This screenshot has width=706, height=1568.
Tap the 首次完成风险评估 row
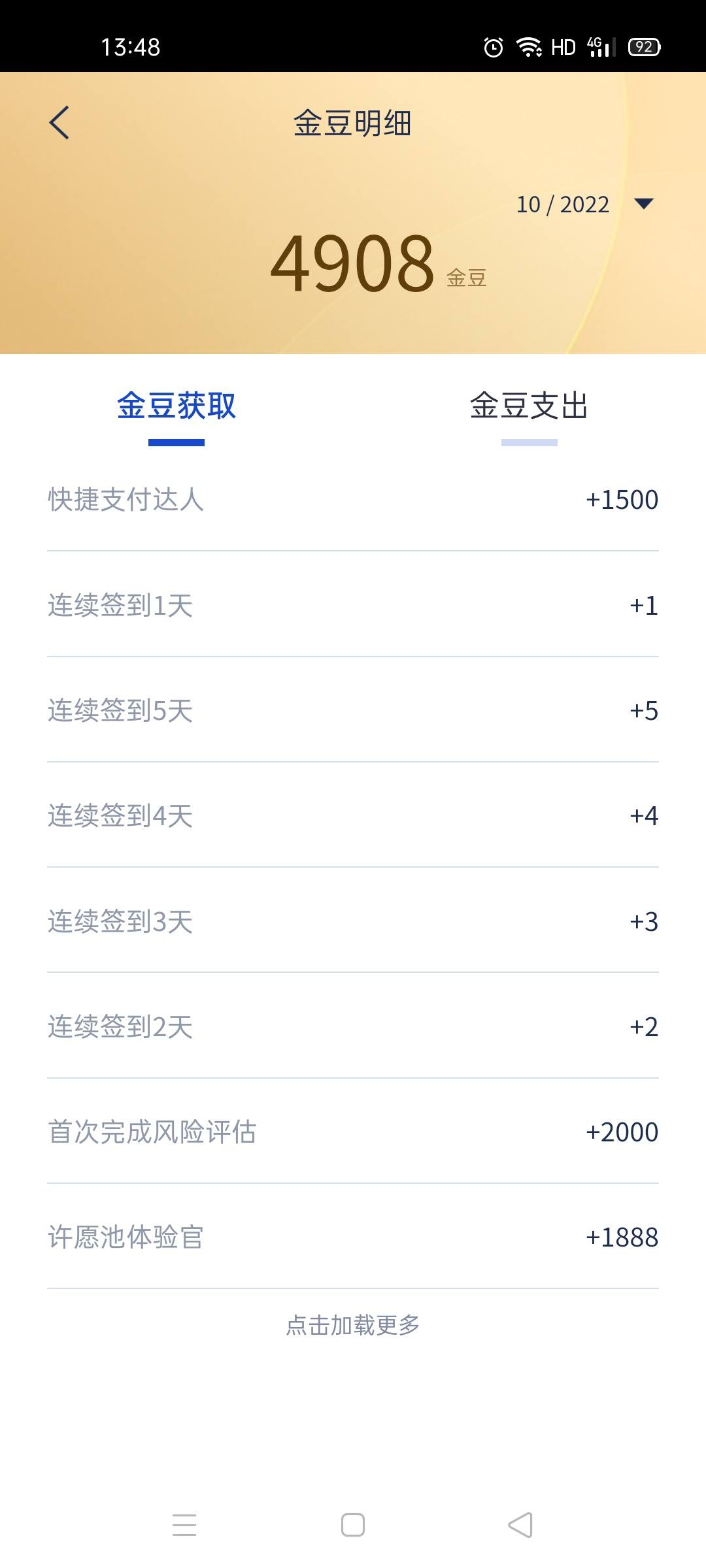click(353, 1132)
